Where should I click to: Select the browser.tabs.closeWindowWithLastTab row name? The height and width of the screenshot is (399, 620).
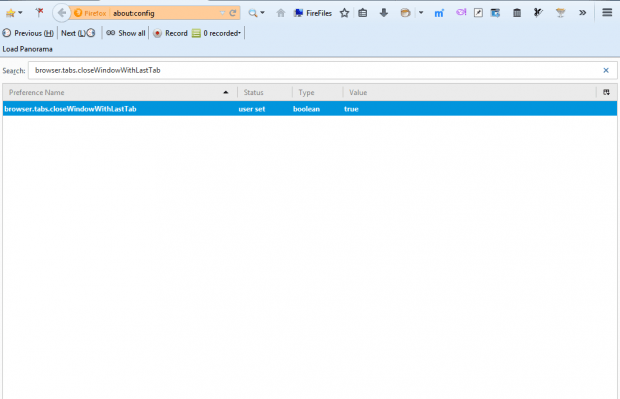point(70,109)
